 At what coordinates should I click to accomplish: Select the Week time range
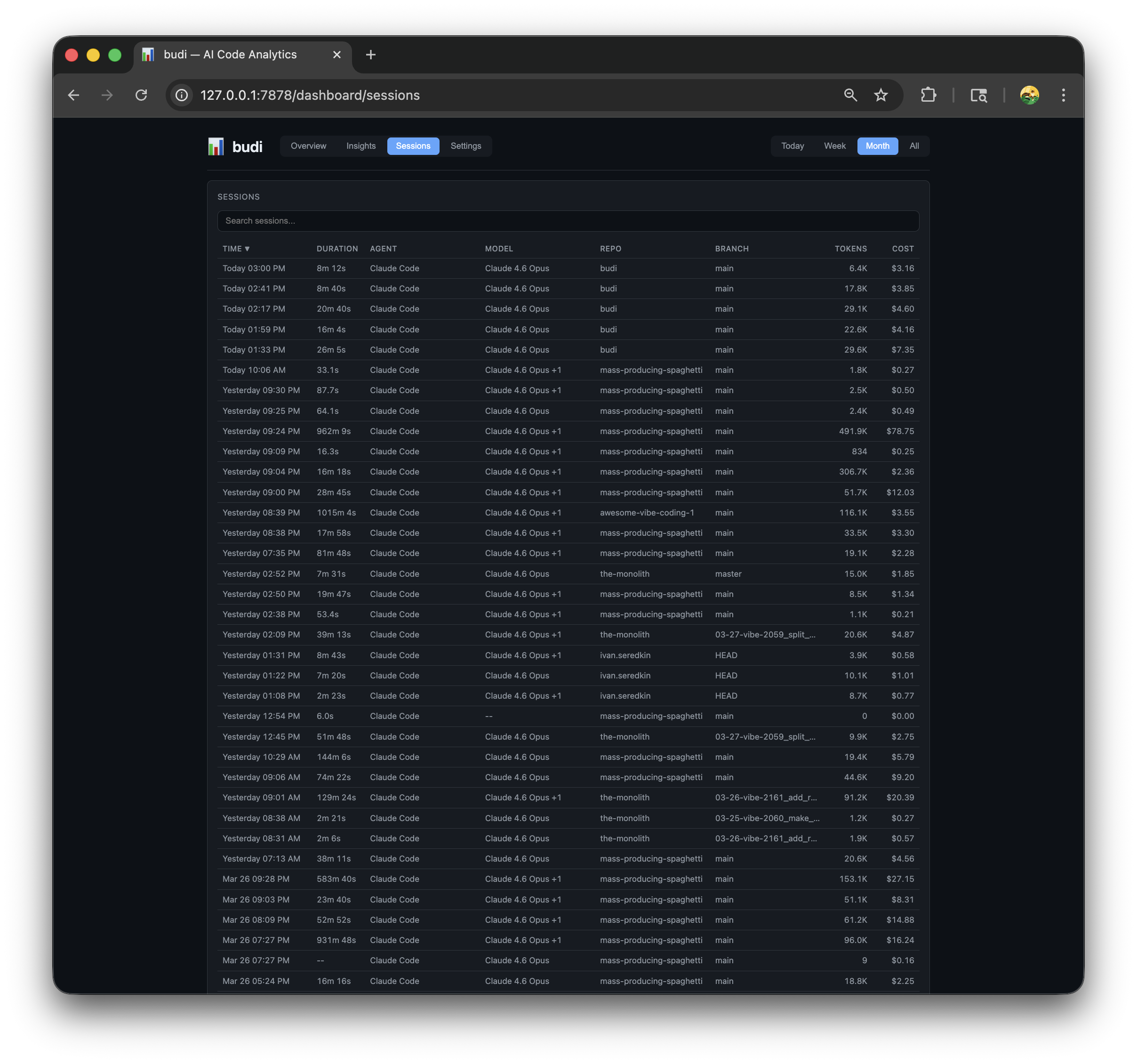click(x=834, y=146)
